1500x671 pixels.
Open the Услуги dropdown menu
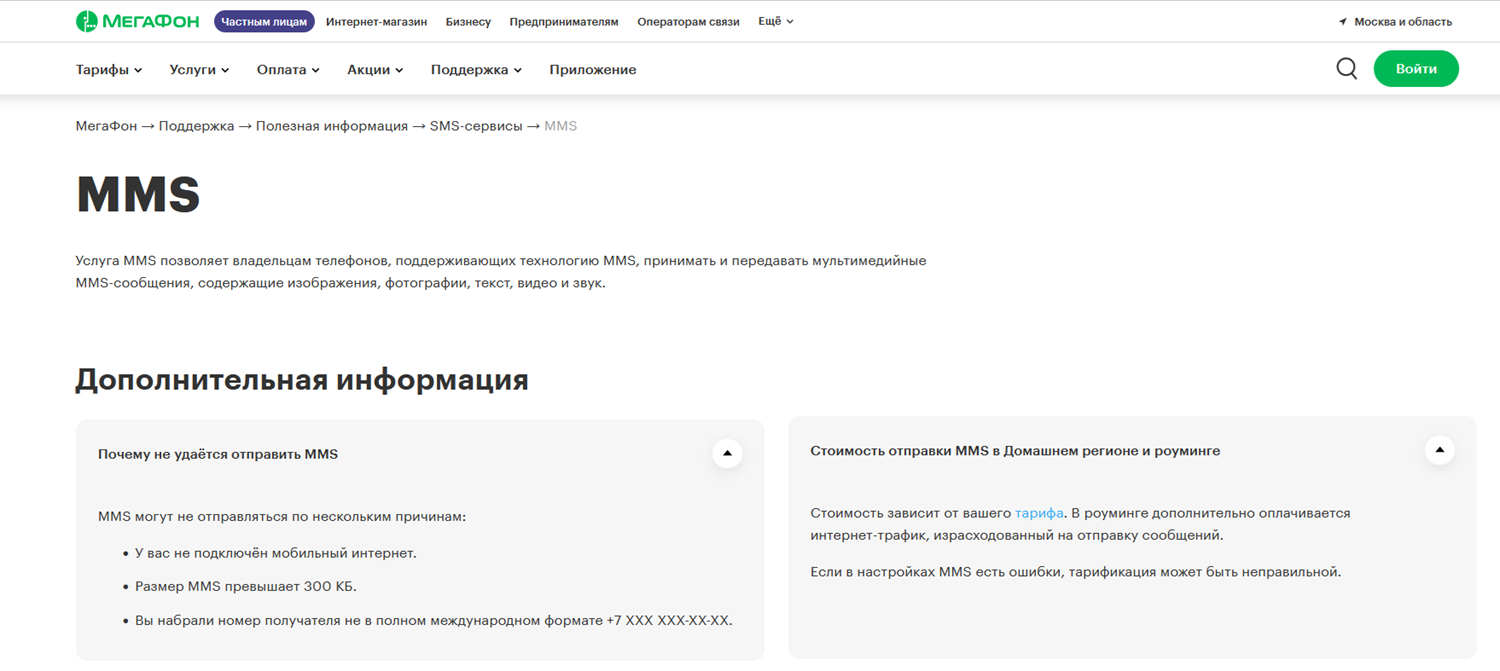[199, 70]
